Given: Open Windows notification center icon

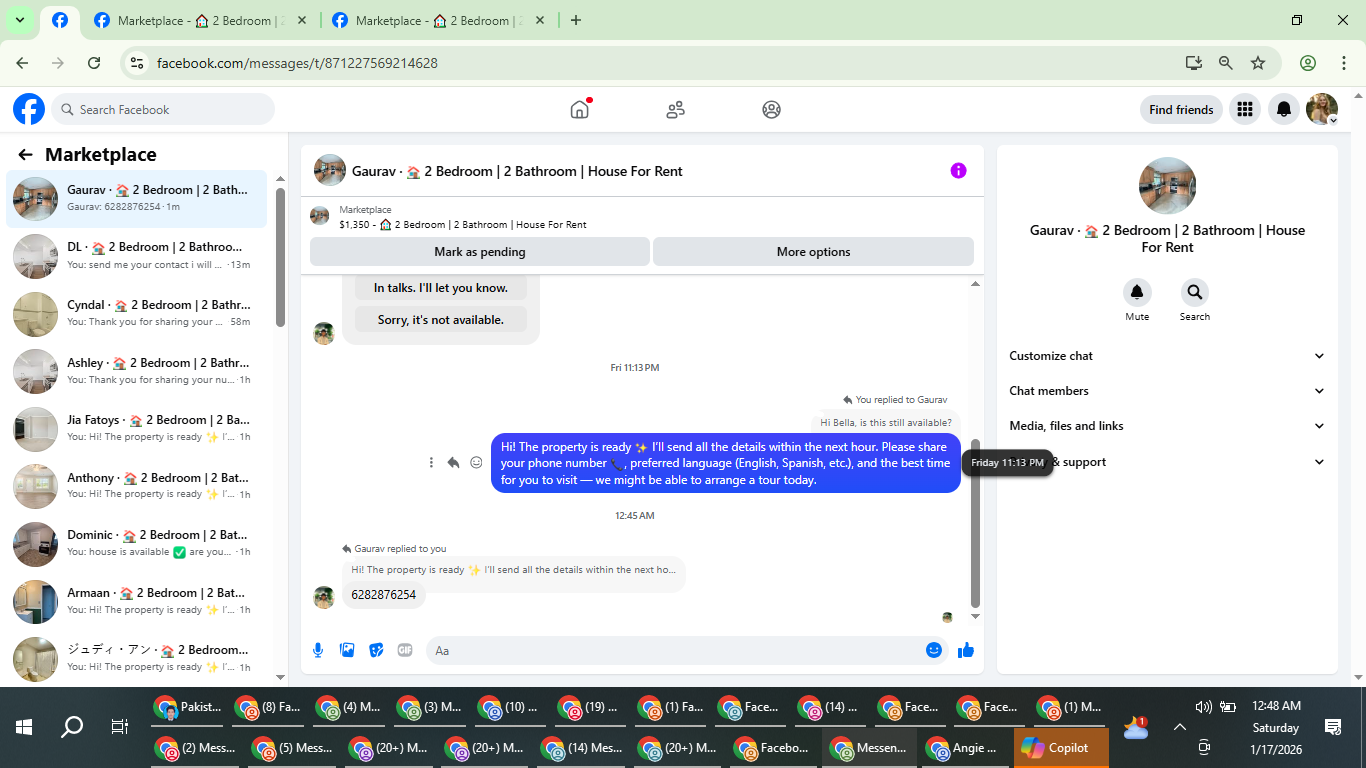Looking at the screenshot, I should (1332, 727).
